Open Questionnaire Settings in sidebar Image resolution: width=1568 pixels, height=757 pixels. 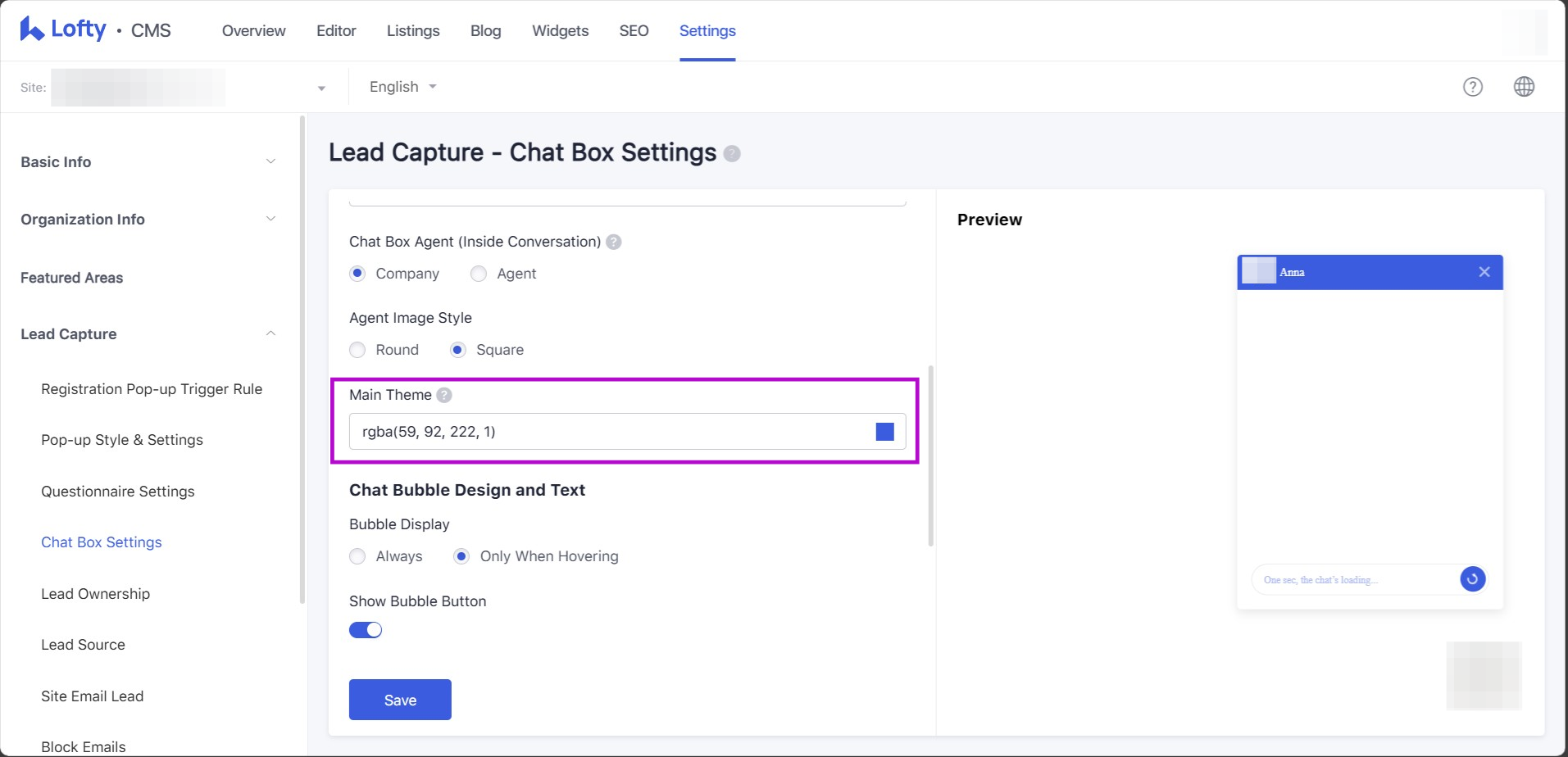click(118, 492)
